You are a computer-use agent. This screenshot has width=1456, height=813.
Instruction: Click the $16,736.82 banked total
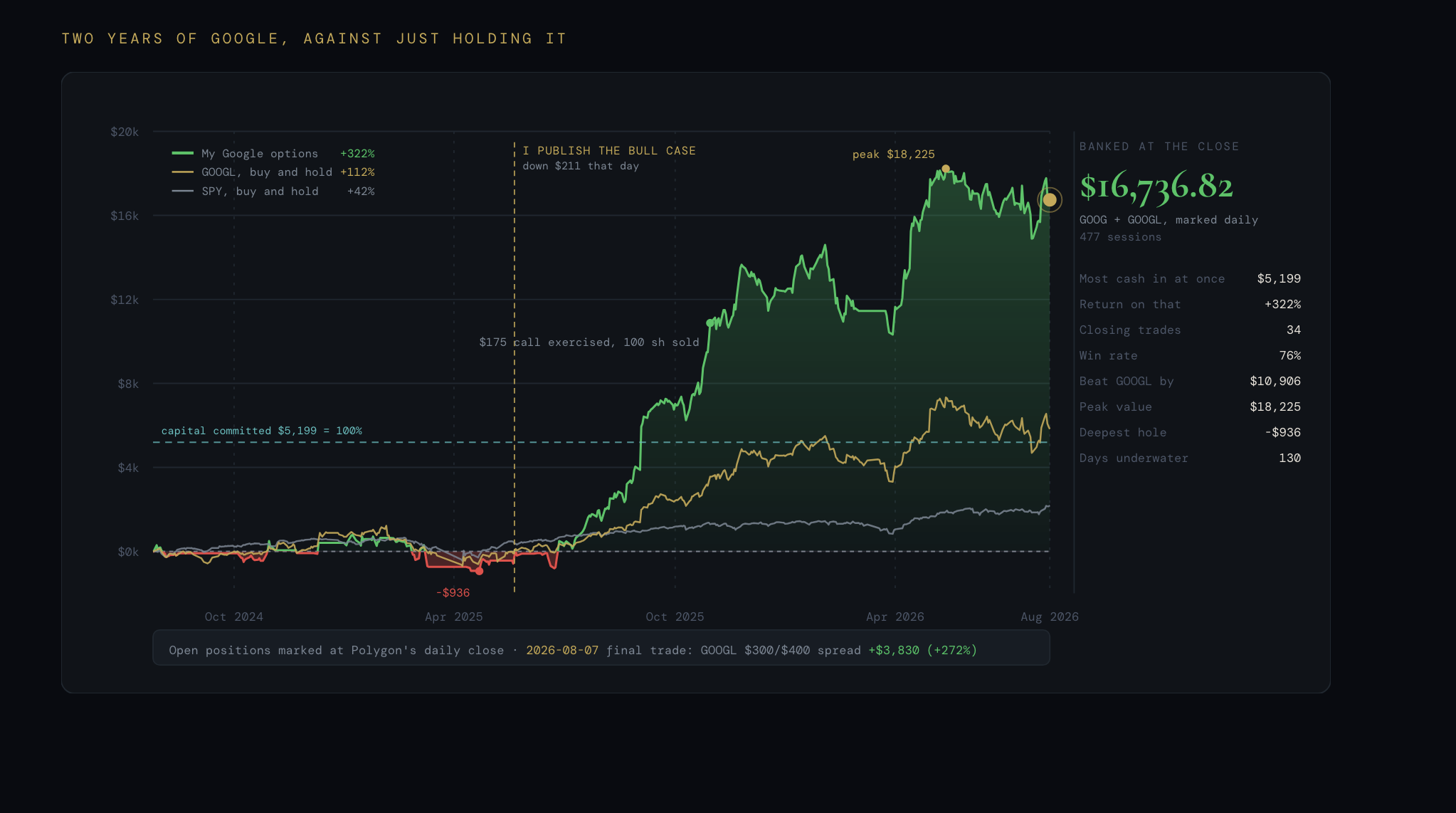click(1156, 186)
